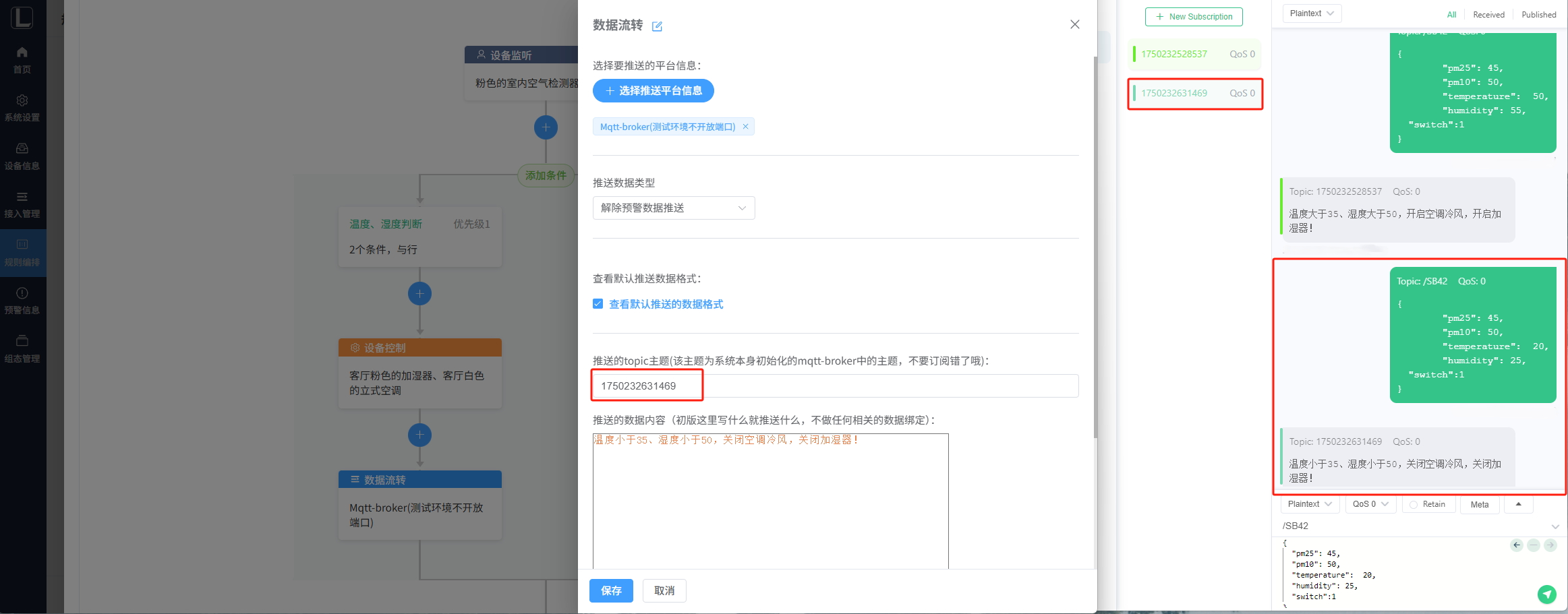Switch to the Received messages tab
This screenshot has height=614, width=1568.
click(1488, 15)
